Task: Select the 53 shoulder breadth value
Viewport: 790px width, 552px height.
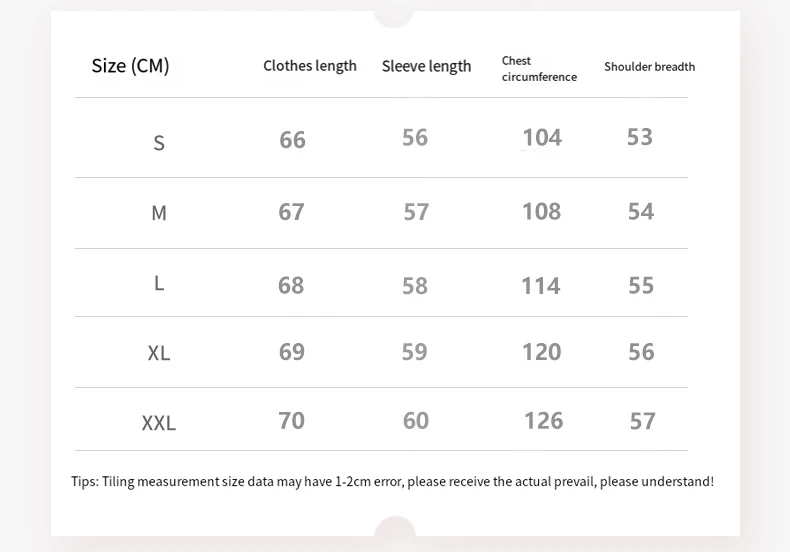Action: coord(640,137)
